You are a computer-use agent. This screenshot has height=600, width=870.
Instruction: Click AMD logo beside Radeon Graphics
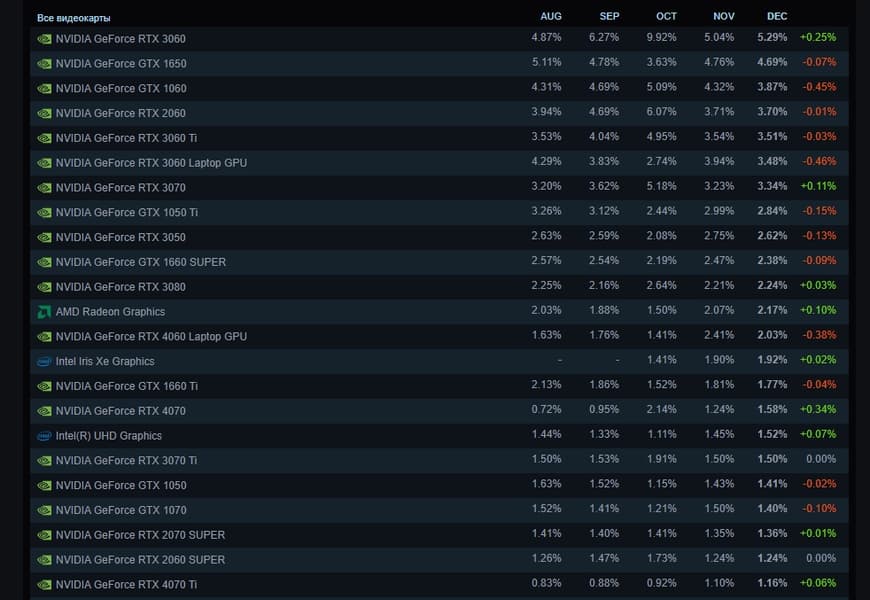44,312
